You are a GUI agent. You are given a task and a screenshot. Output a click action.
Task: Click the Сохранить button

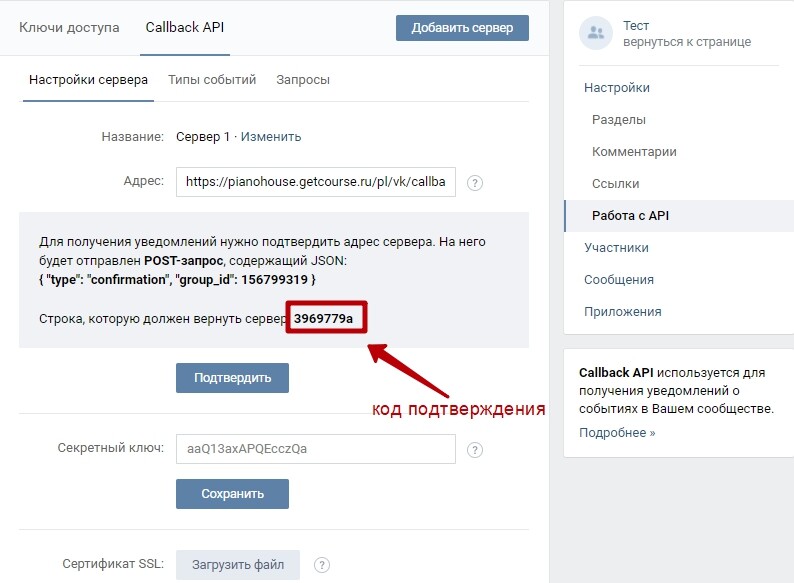click(232, 494)
